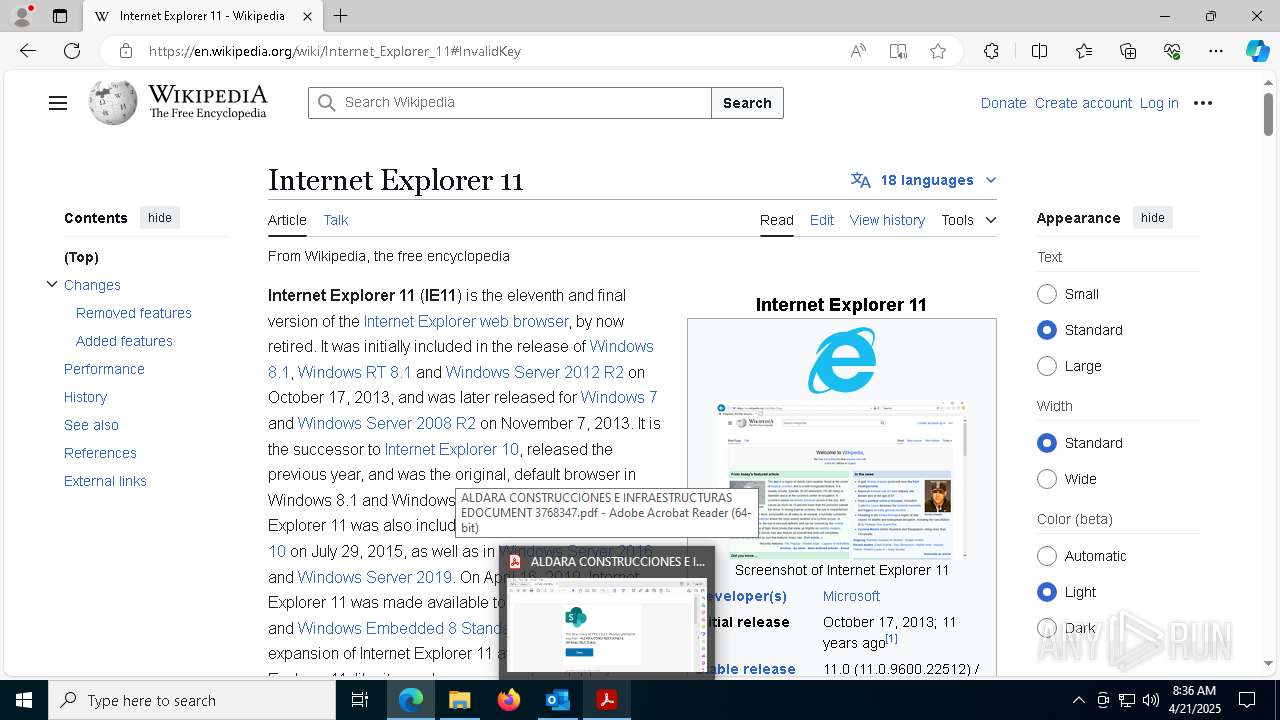Viewport: 1280px width, 720px height.
Task: Open the Split screen icon
Action: point(1039,51)
